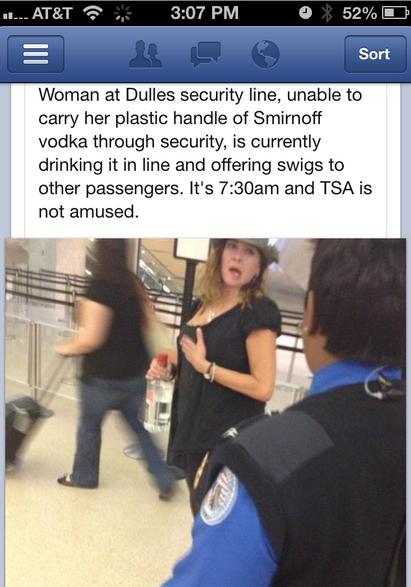Screen dimensions: 411x587
Task: Tap the 52% battery percentage
Action: (x=359, y=13)
